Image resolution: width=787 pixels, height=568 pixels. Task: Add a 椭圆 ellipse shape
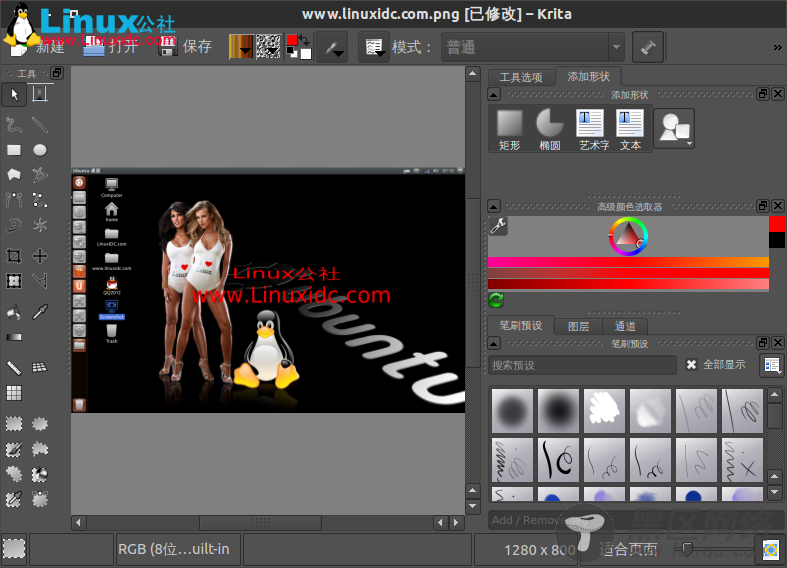[550, 129]
